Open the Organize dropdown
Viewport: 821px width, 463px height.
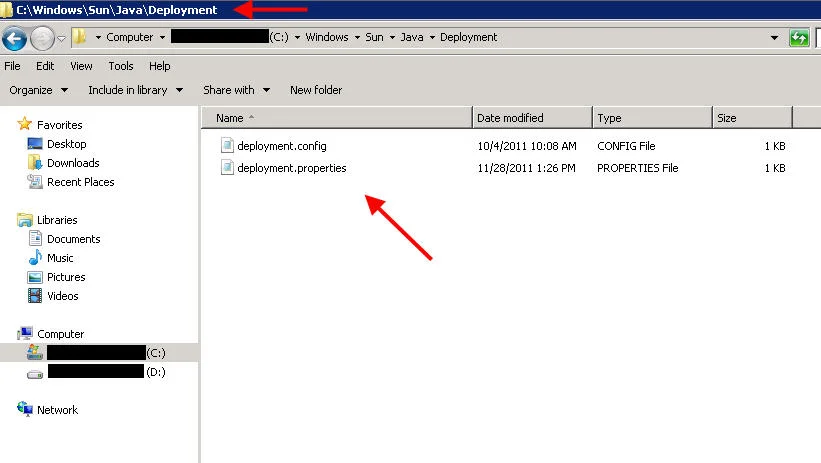(38, 90)
